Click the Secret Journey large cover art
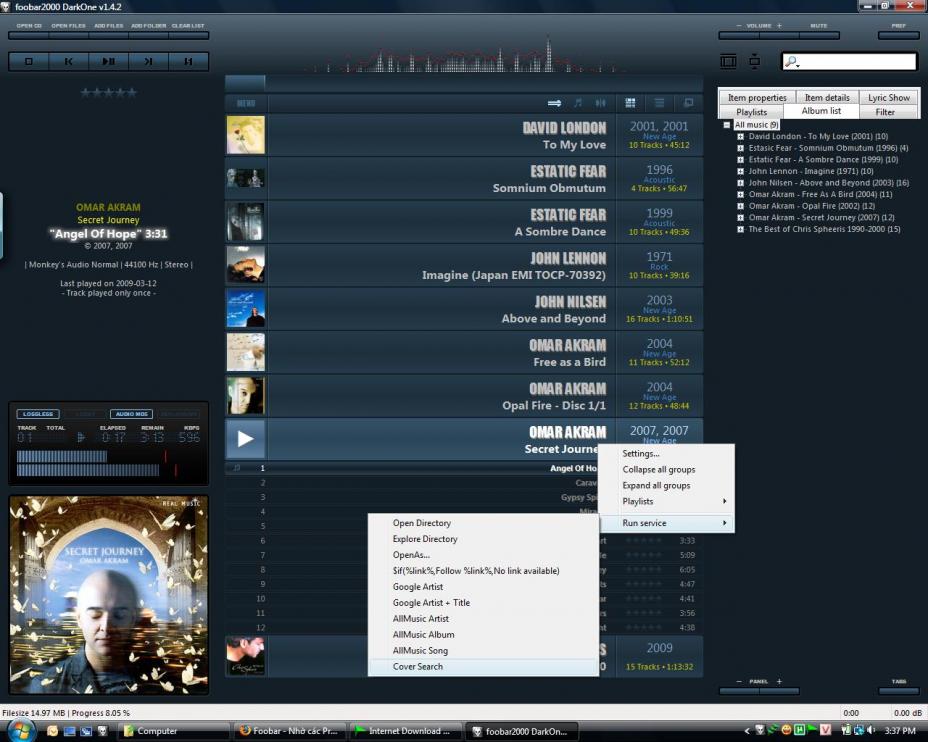928x742 pixels. pyautogui.click(x=109, y=595)
